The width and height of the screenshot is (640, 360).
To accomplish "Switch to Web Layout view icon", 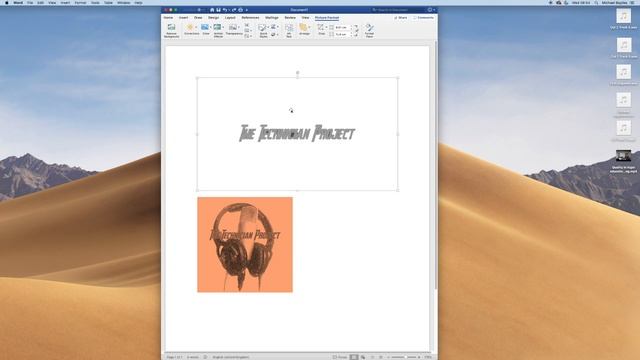I will (x=363, y=357).
